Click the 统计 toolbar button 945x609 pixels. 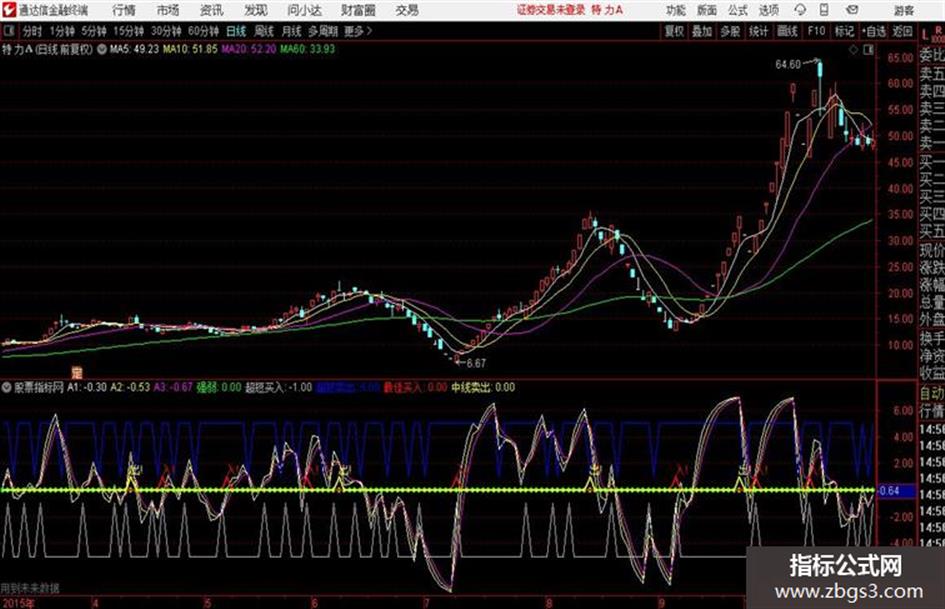tap(759, 31)
